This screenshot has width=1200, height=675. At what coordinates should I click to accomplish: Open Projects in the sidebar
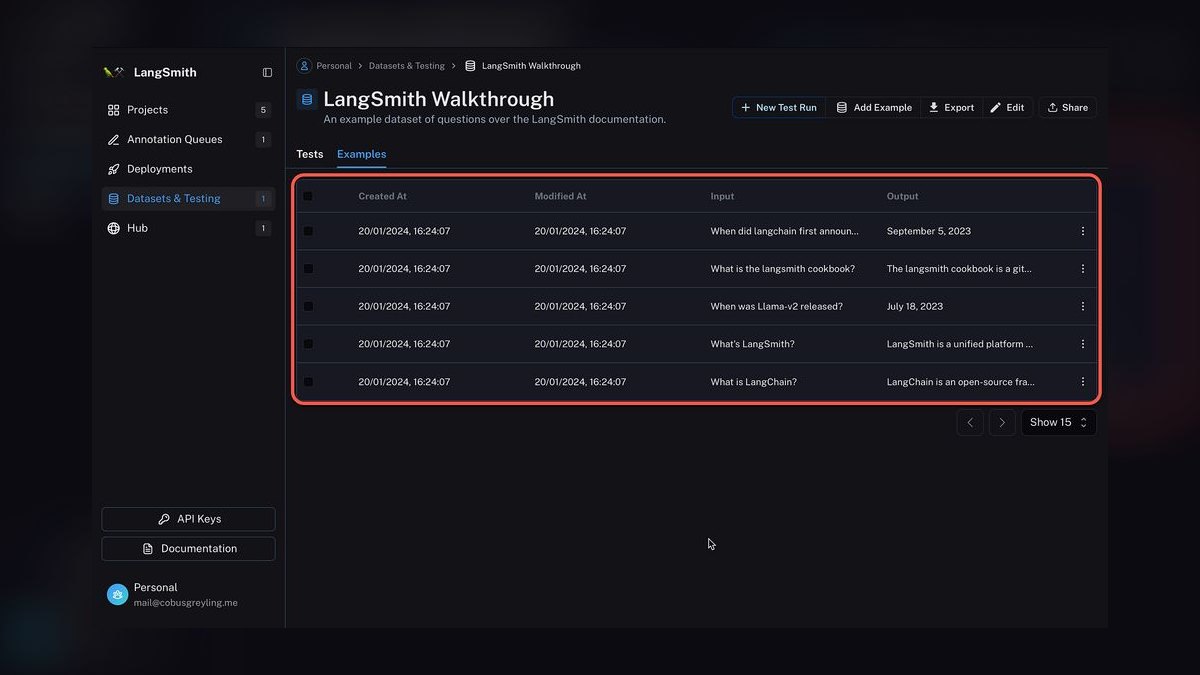[188, 110]
